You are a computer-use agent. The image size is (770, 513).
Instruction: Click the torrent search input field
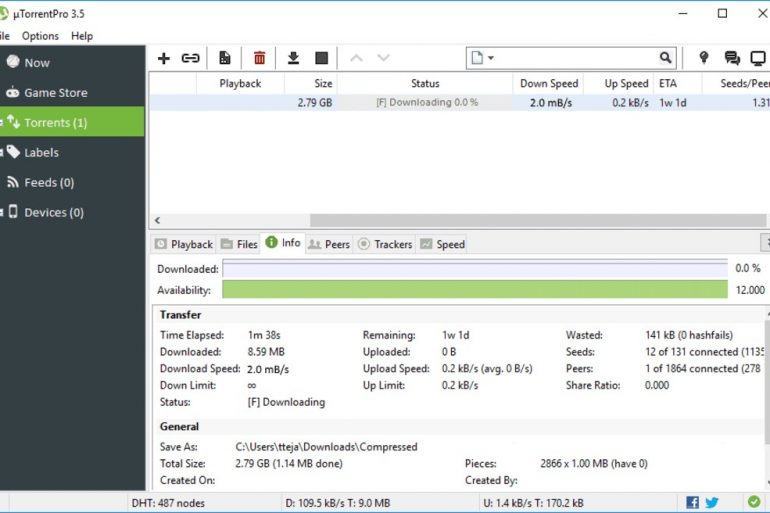click(576, 58)
